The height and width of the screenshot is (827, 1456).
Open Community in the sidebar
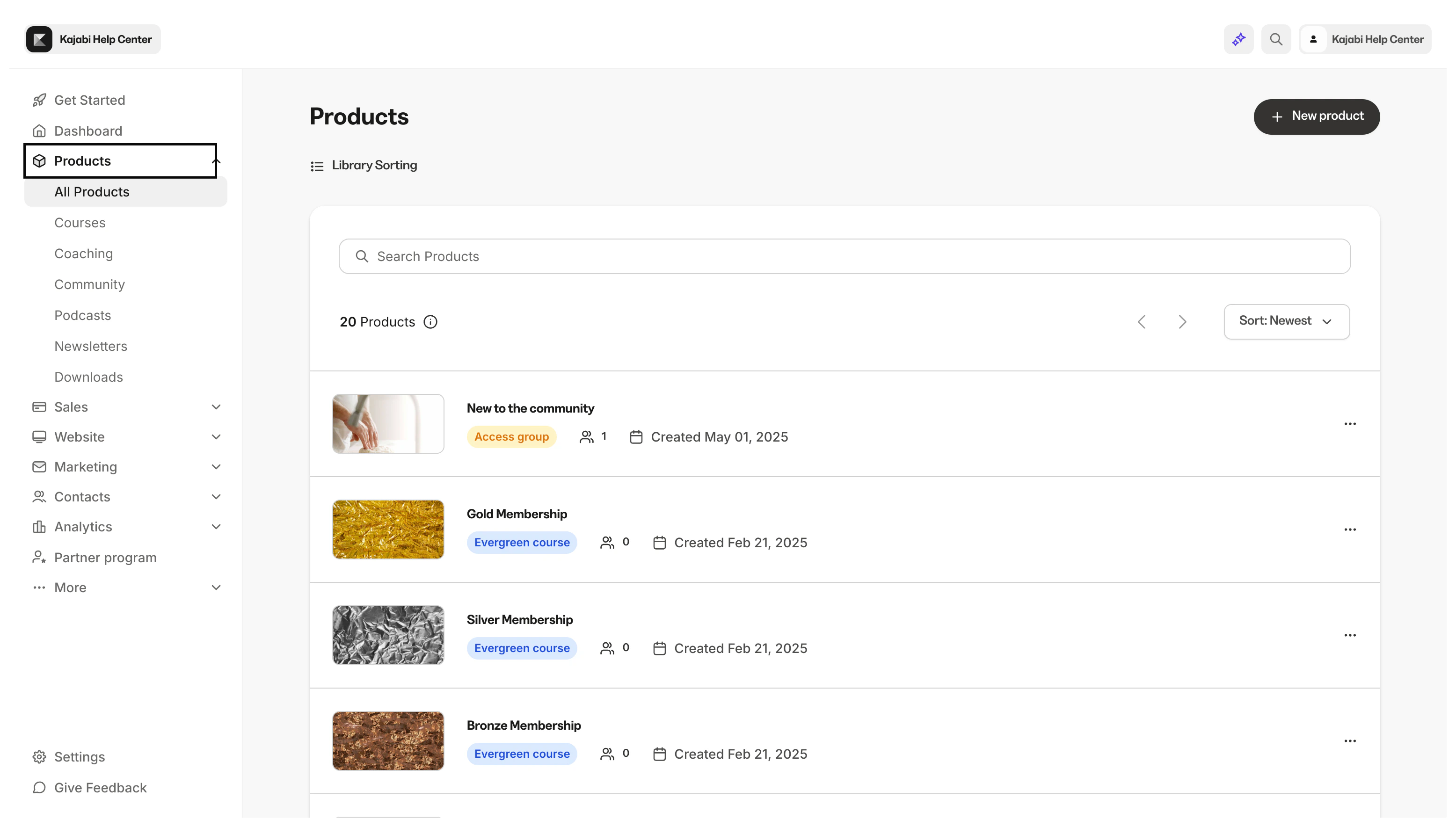coord(89,284)
